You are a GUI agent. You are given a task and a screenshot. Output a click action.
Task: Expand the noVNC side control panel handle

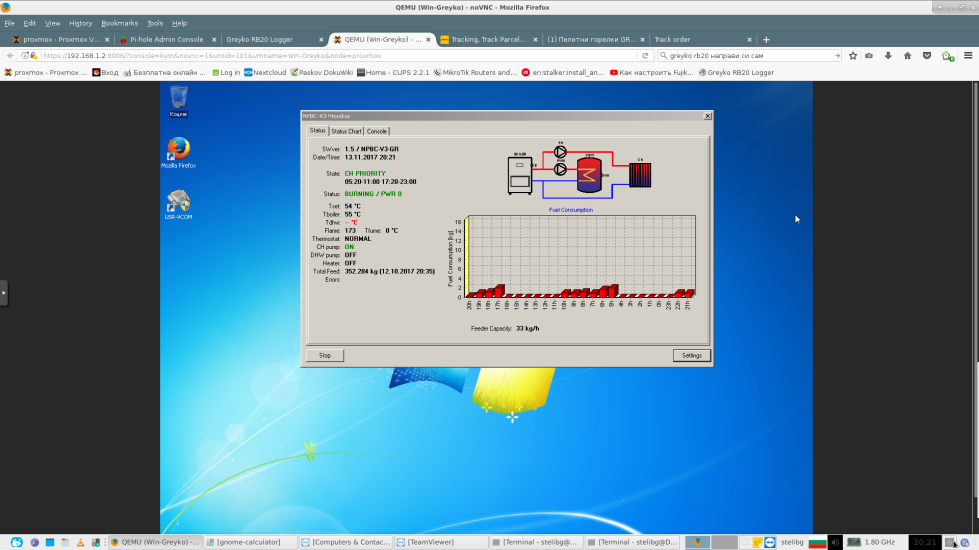click(x=4, y=293)
